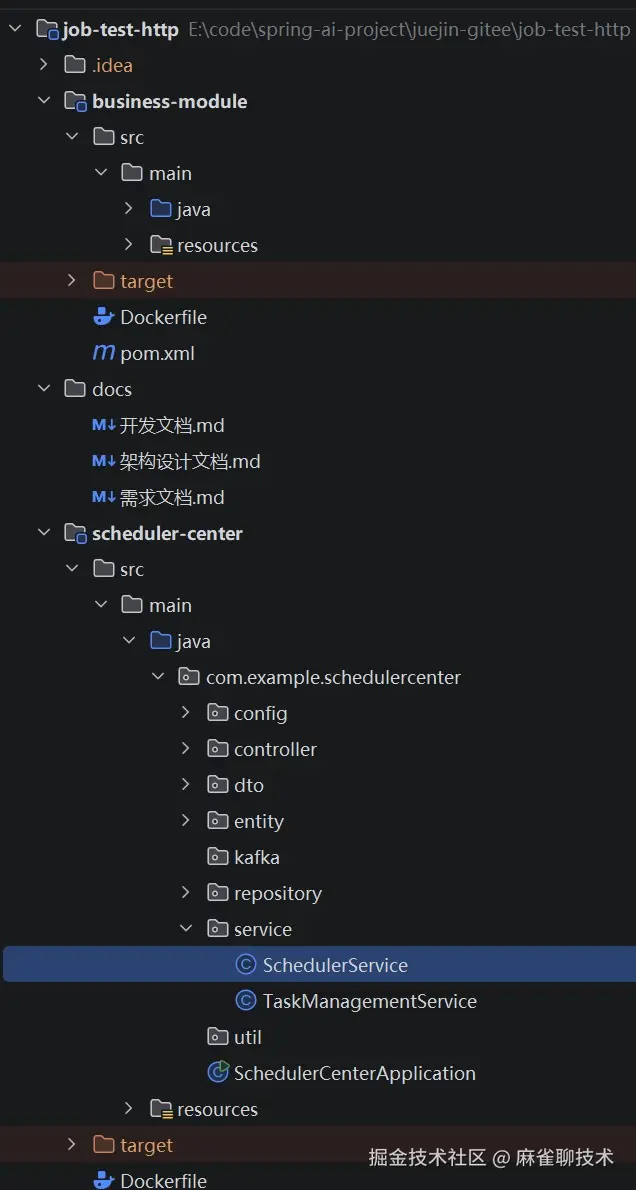Select the repository package label
The image size is (636, 1190).
click(278, 893)
